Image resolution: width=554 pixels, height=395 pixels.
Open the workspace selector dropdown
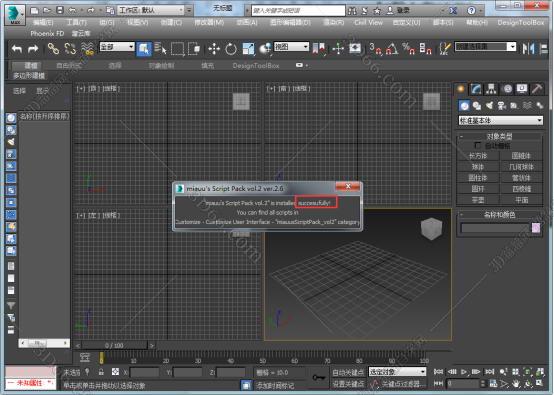[152, 10]
